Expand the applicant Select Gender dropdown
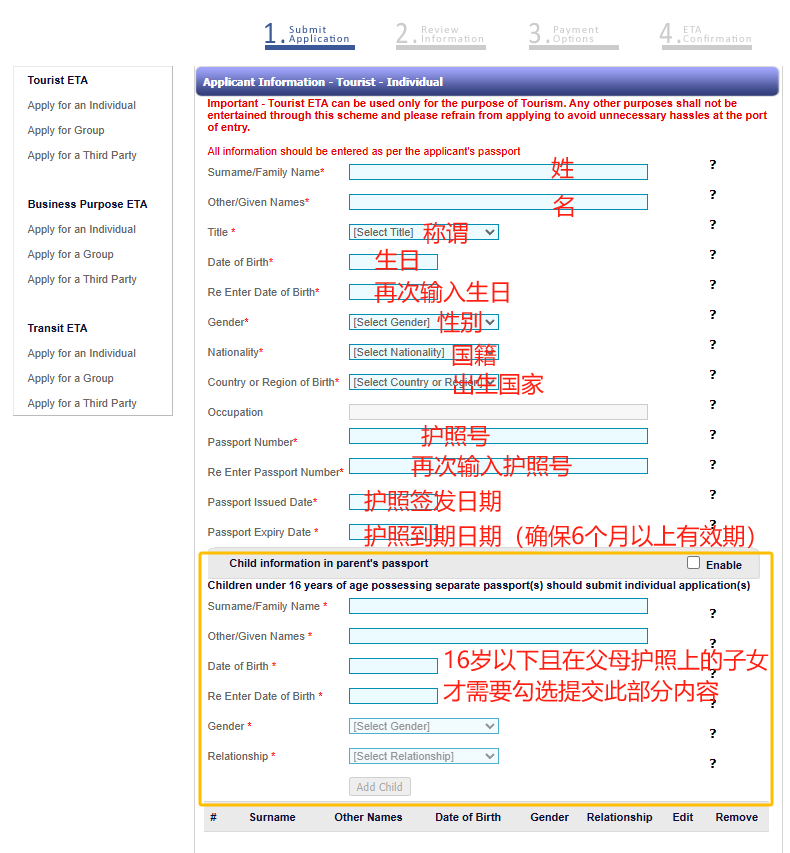This screenshot has height=853, width=790. pyautogui.click(x=424, y=322)
